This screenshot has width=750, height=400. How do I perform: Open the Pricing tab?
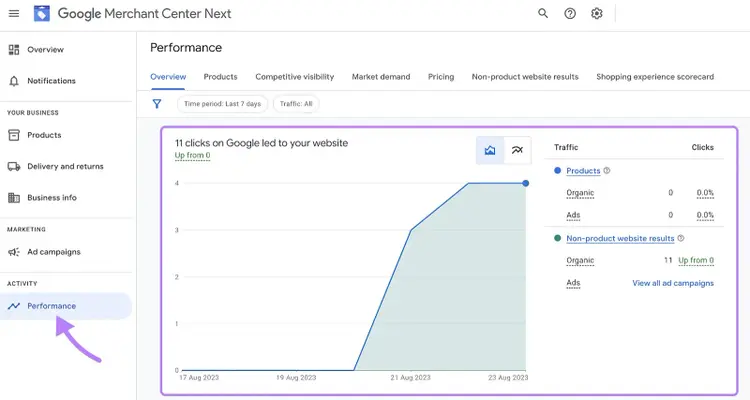[x=441, y=77]
